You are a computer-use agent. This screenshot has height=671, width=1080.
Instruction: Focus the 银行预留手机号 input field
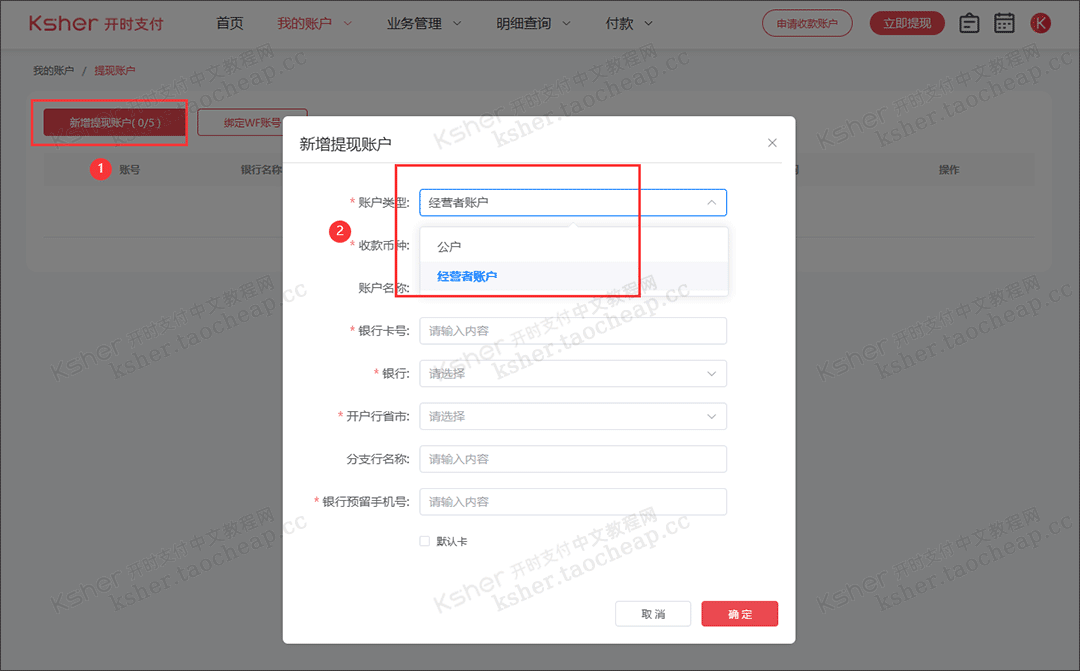[573, 502]
